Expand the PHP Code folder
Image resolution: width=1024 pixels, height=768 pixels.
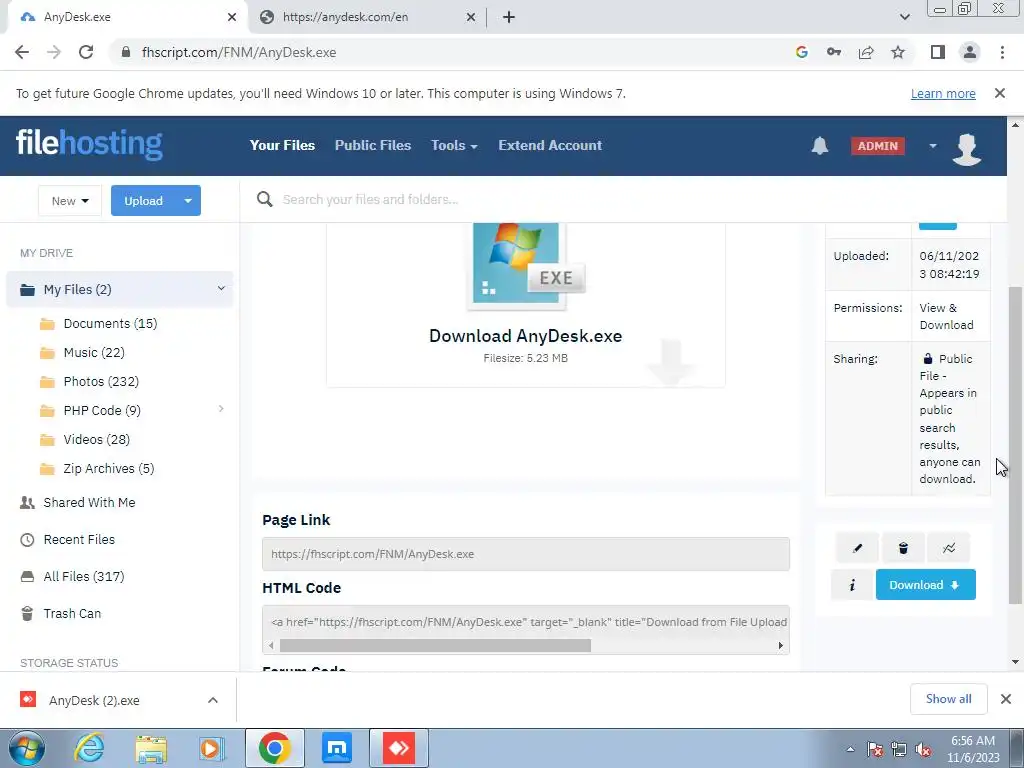click(221, 409)
